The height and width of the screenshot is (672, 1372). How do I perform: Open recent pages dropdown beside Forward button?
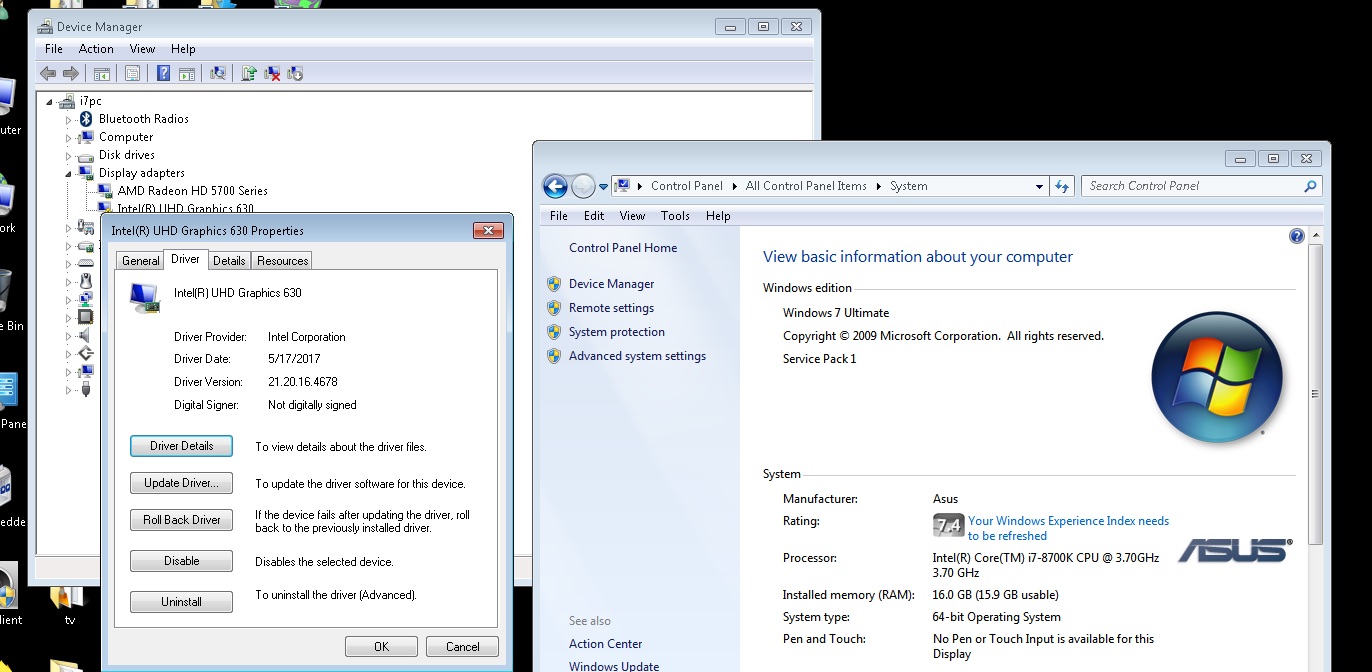click(603, 186)
